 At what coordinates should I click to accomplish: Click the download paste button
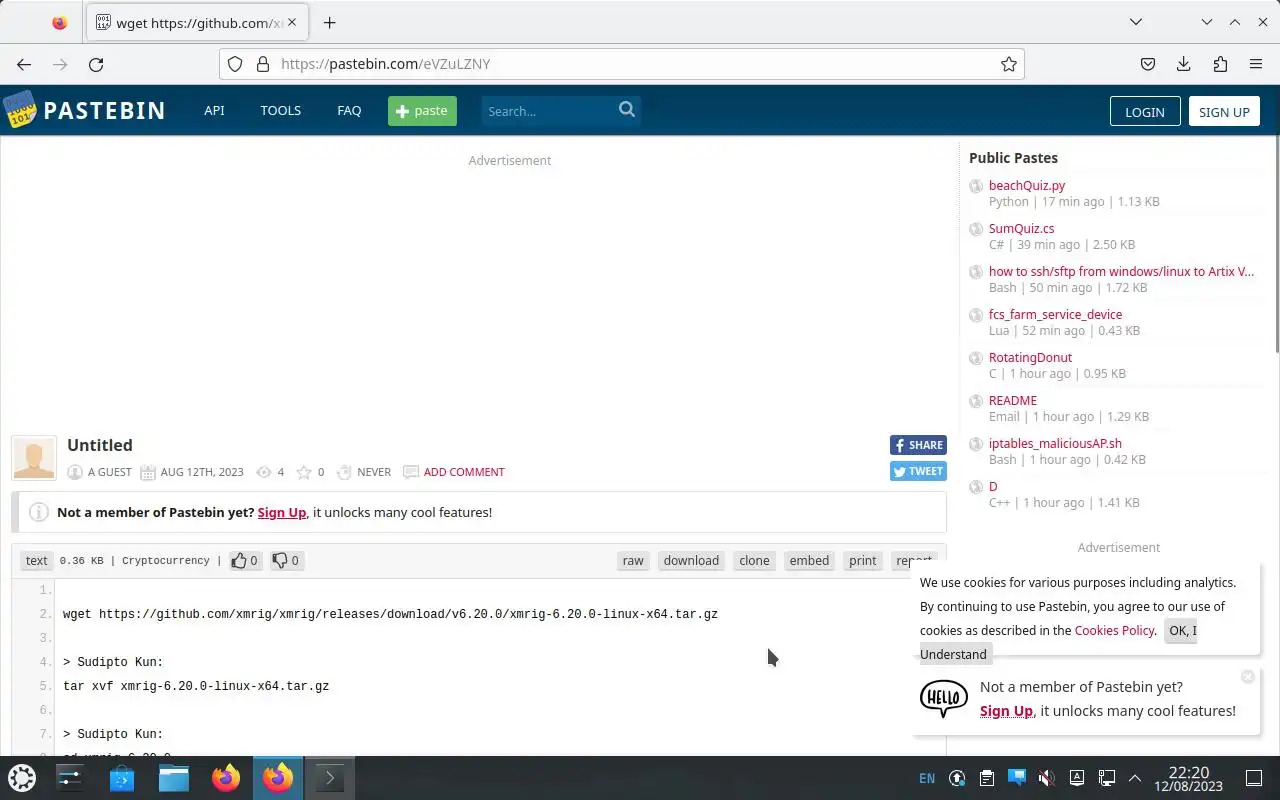(691, 560)
